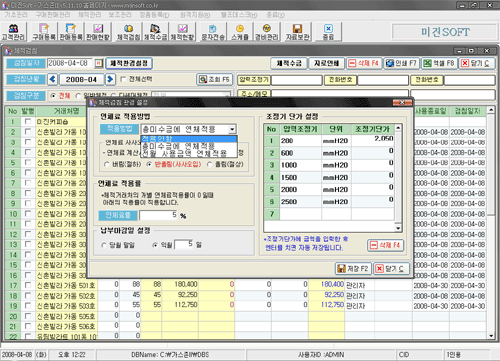Go to next month with the right arrow

click(110, 79)
